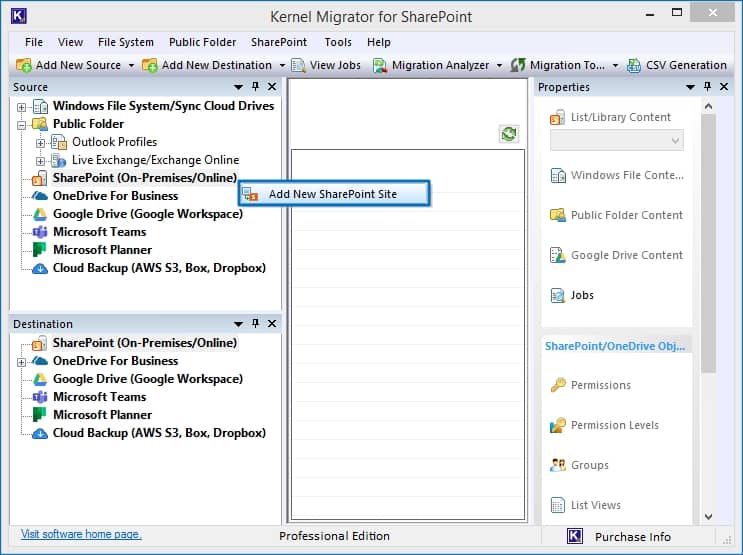Click the Purchase Info button

pyautogui.click(x=633, y=537)
